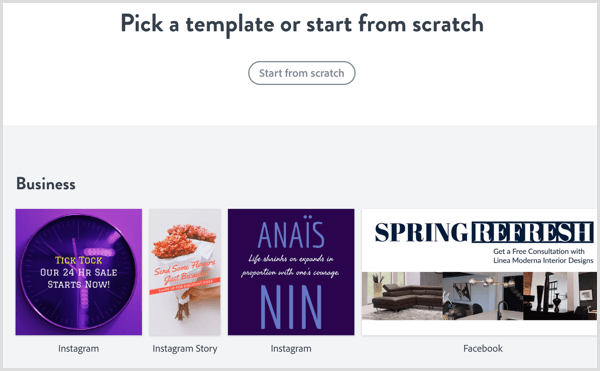
Task: Open the Tick Tock 24 Hr Sale template
Action: click(78, 272)
